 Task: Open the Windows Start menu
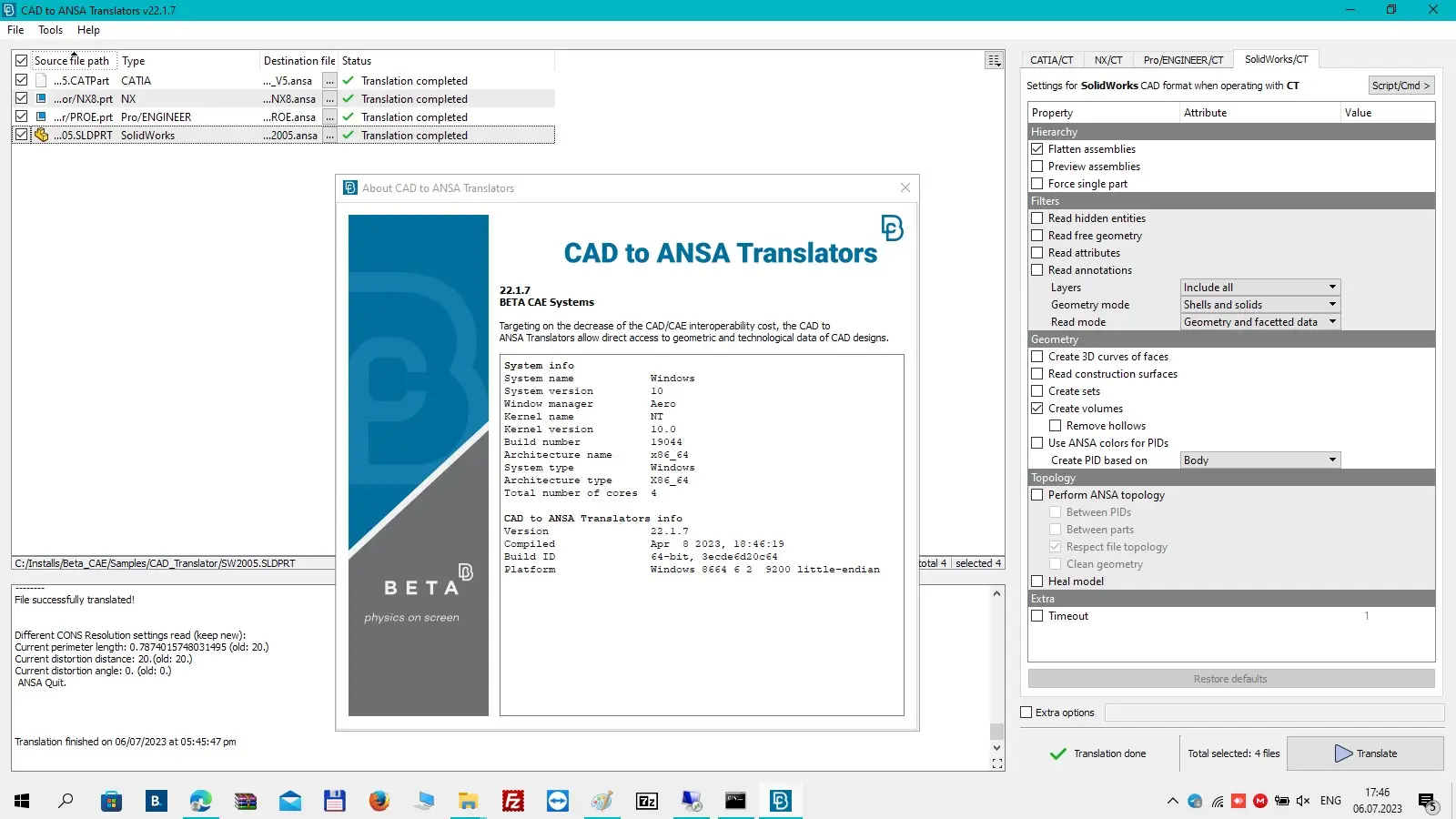point(22,801)
